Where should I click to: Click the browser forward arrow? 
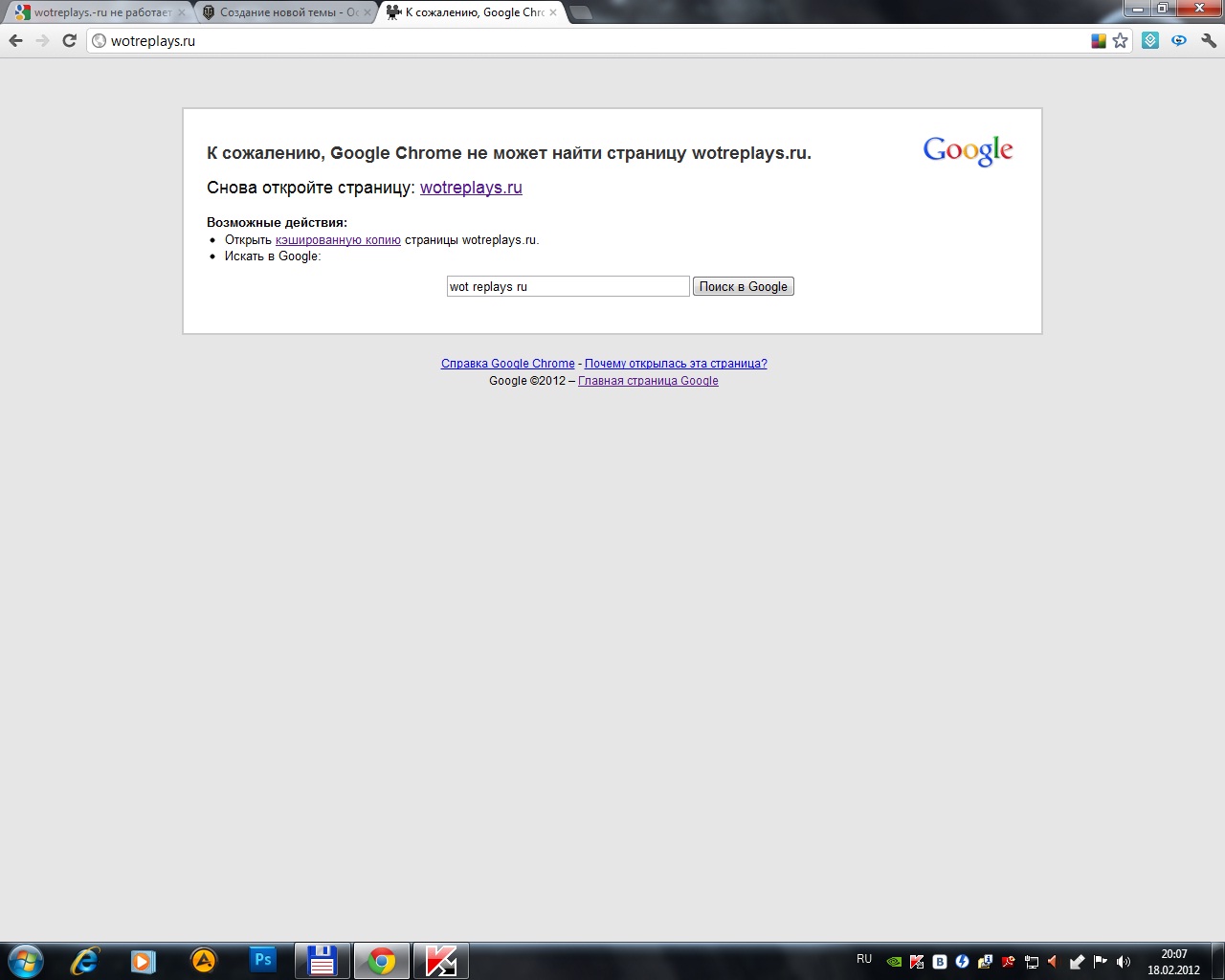(42, 40)
